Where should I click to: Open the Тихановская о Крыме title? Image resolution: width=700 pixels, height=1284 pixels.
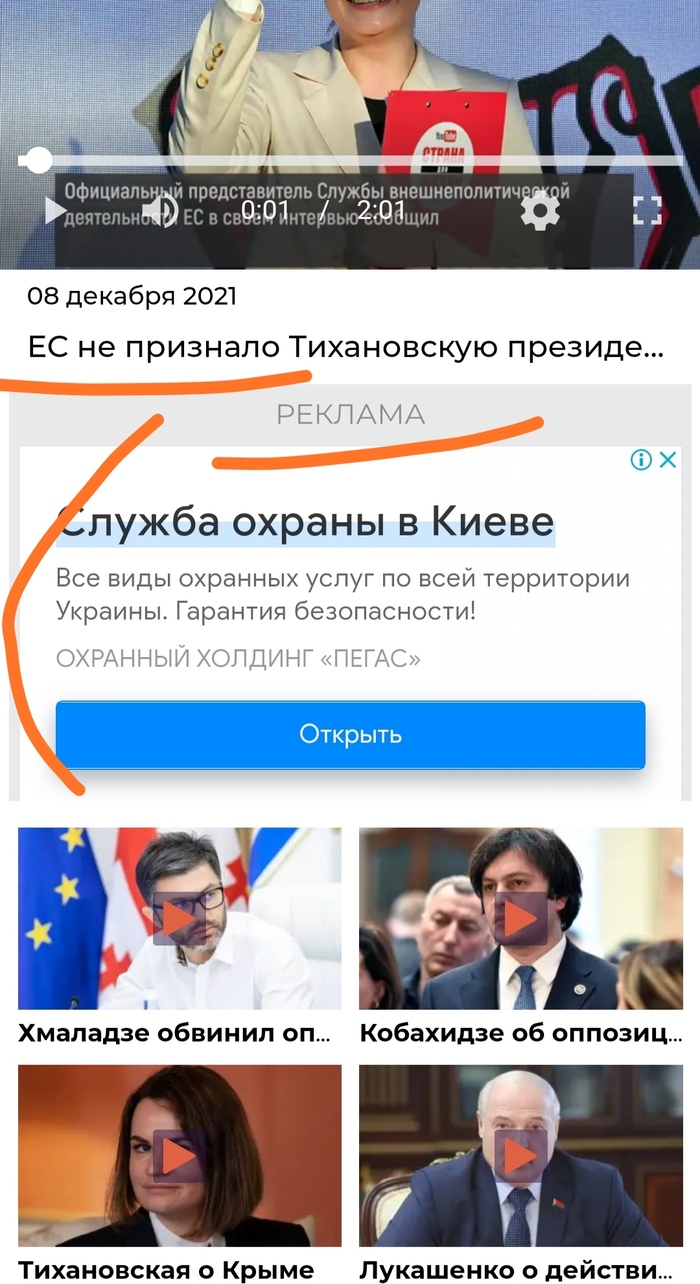click(166, 1270)
